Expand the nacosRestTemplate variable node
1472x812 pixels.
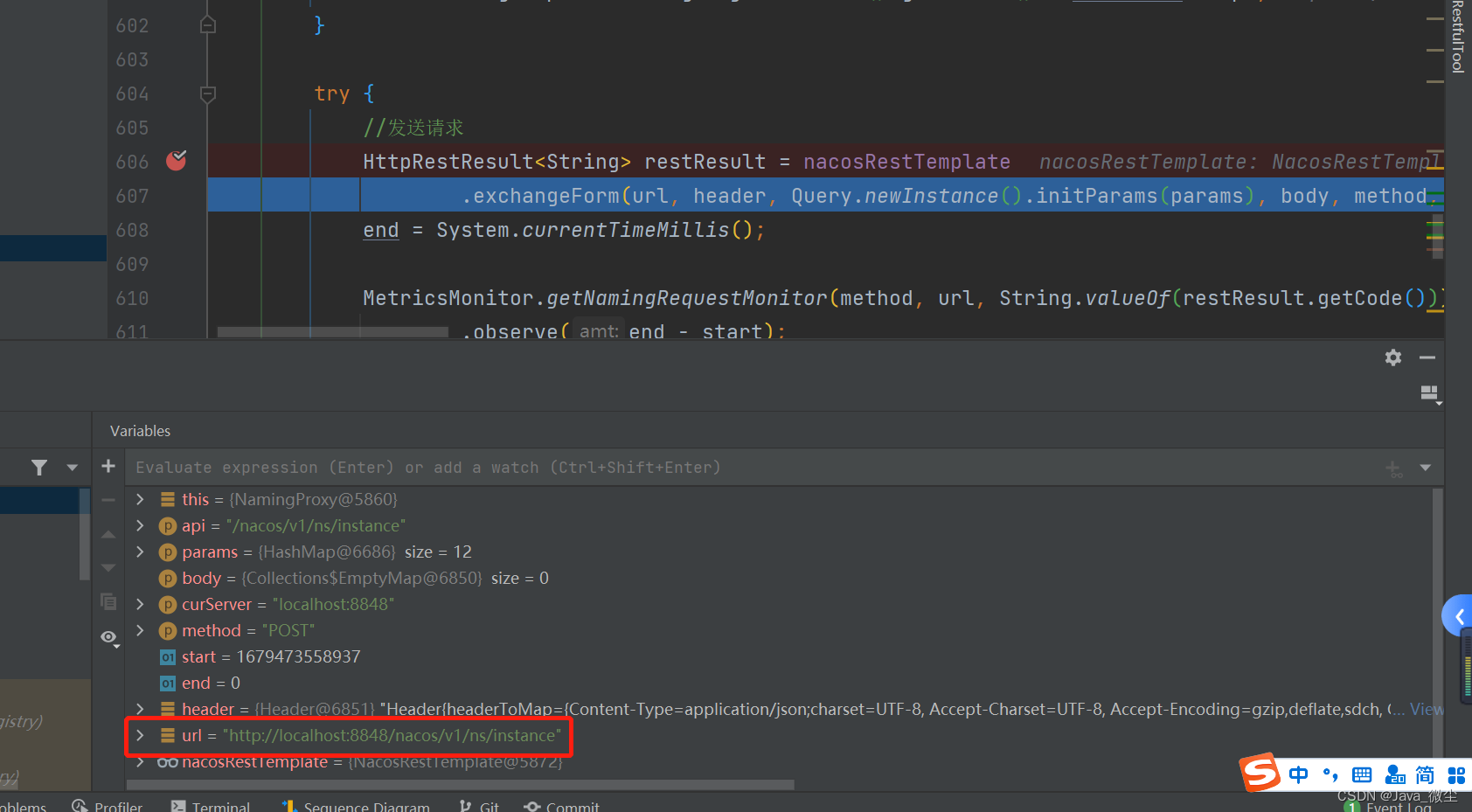point(140,761)
